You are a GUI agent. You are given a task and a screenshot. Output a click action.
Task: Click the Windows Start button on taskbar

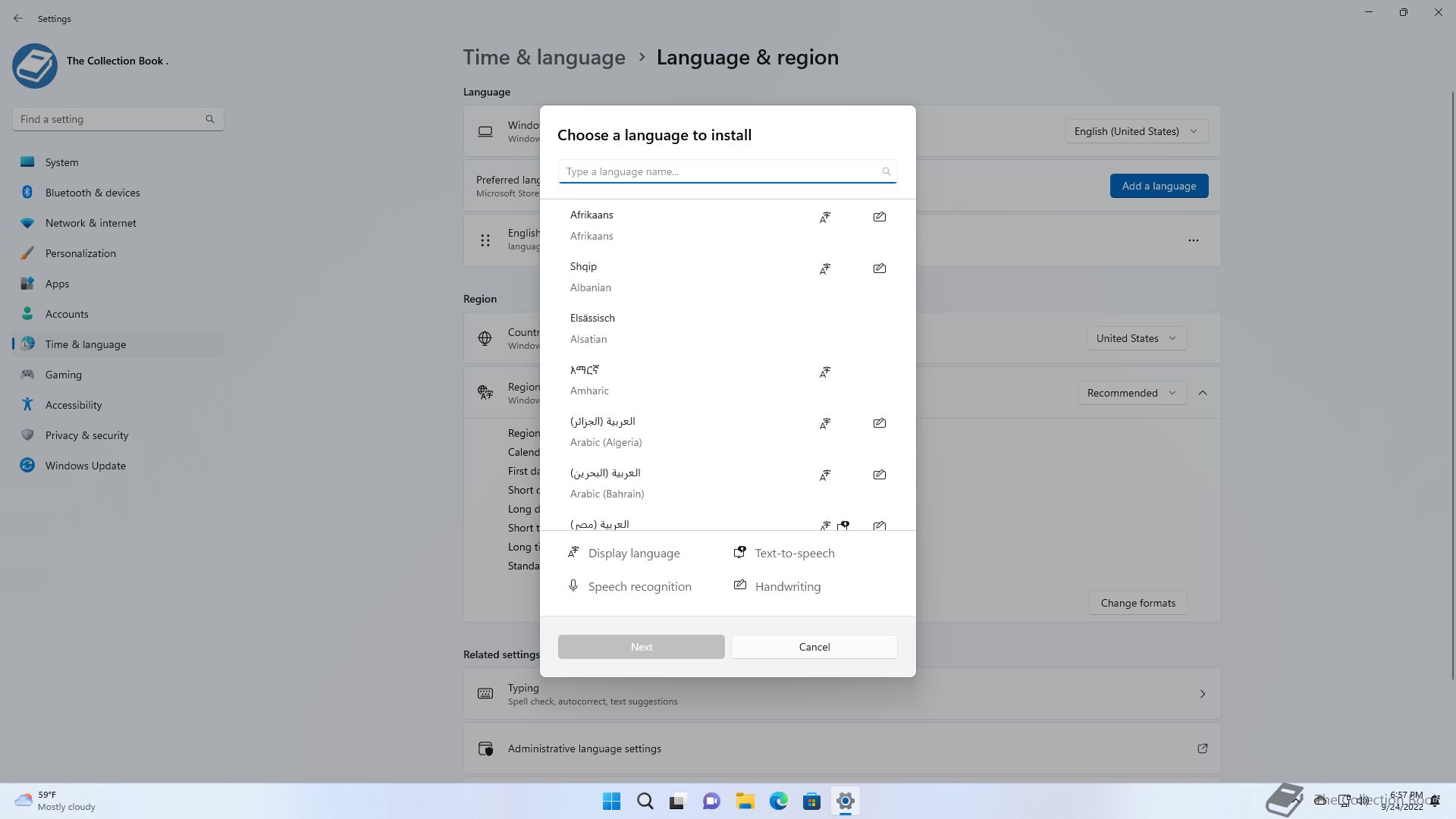(611, 801)
